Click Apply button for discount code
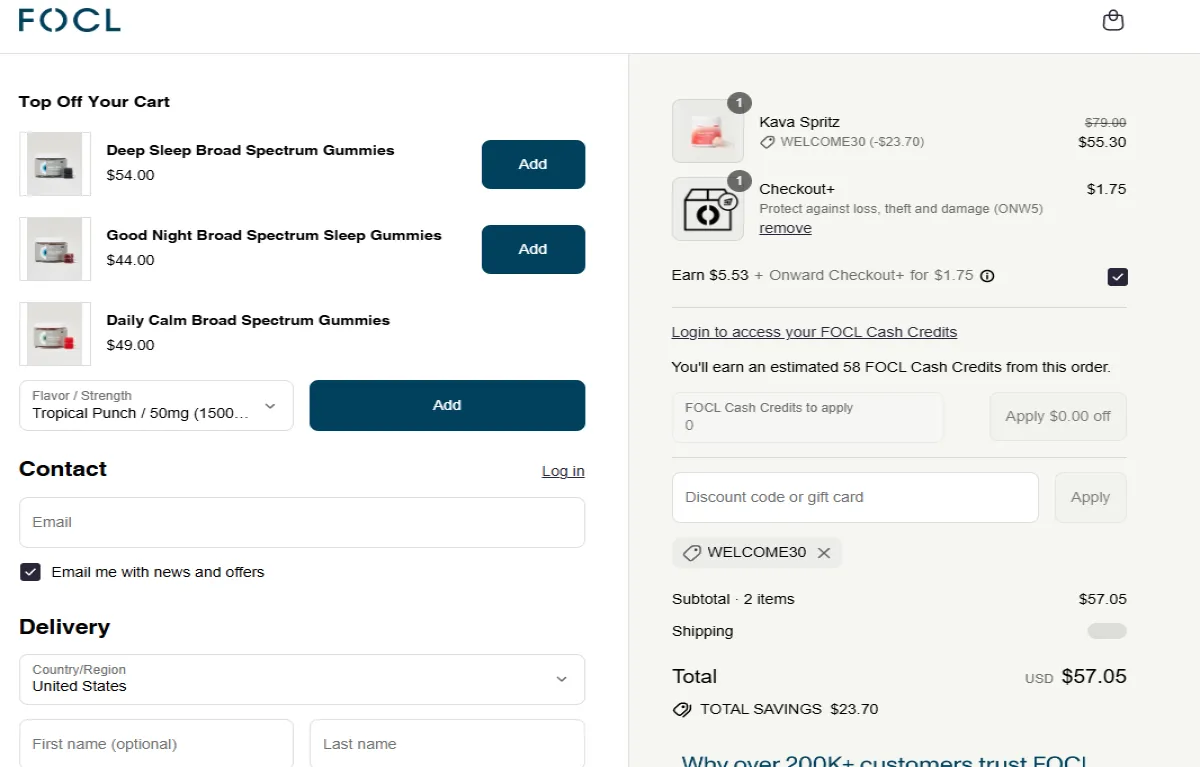 coord(1090,497)
